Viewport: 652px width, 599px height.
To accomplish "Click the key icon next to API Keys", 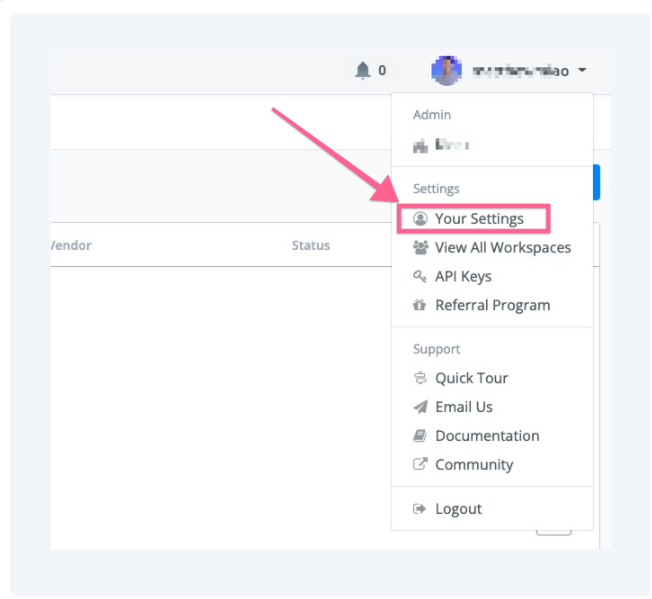I will coord(420,276).
